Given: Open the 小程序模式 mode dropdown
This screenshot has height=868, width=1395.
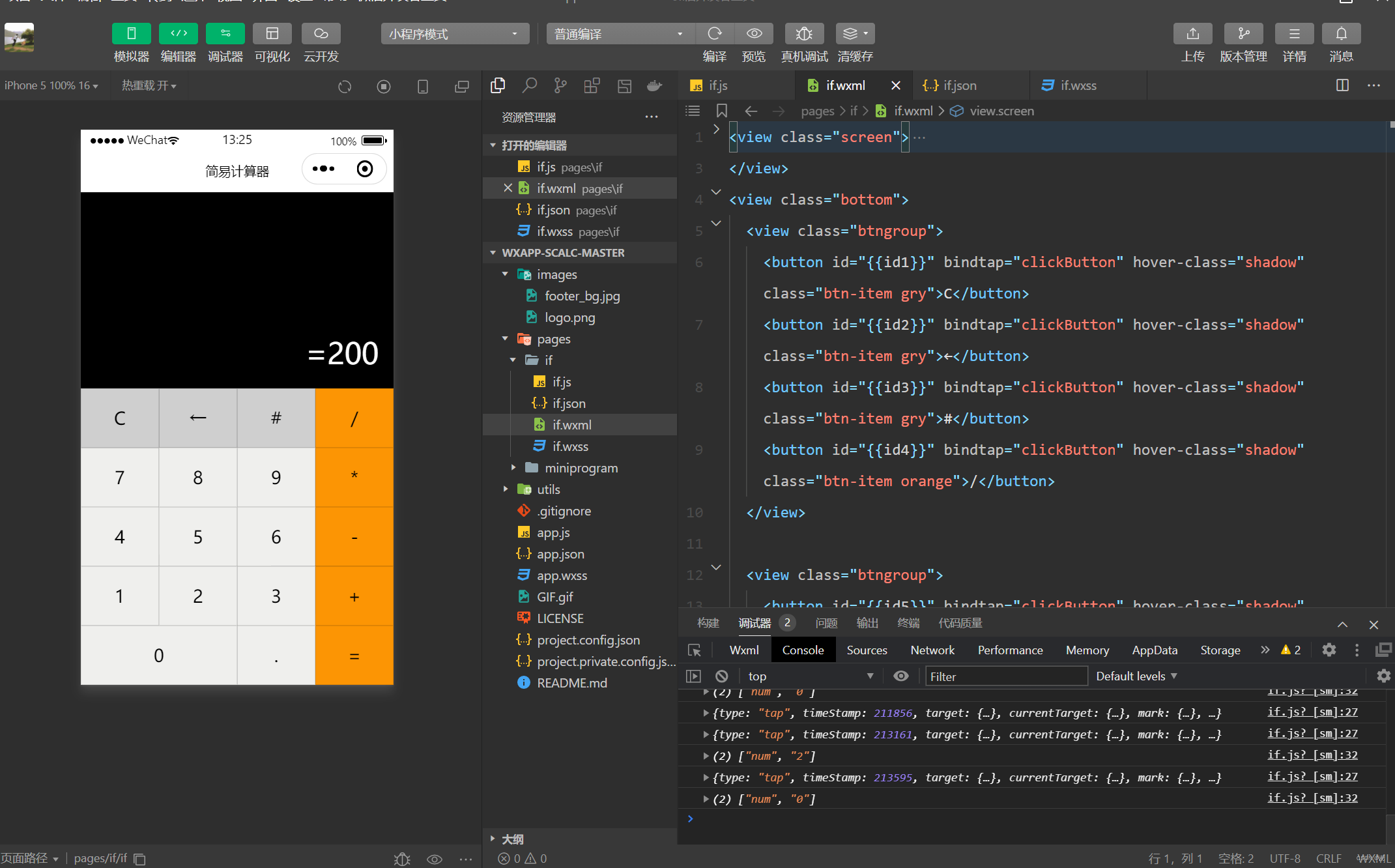Looking at the screenshot, I should pyautogui.click(x=454, y=34).
